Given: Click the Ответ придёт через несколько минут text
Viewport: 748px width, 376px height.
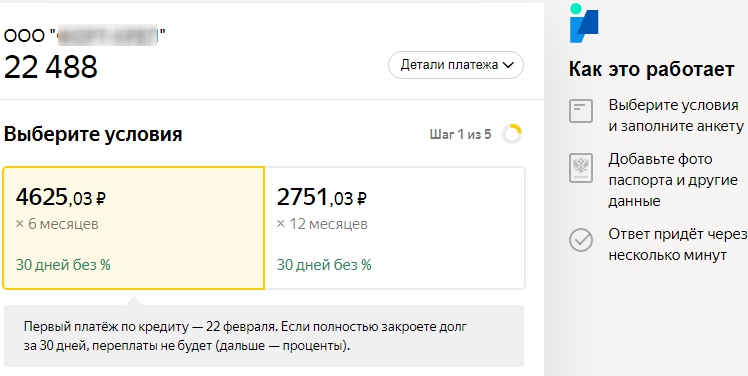Looking at the screenshot, I should click(677, 244).
